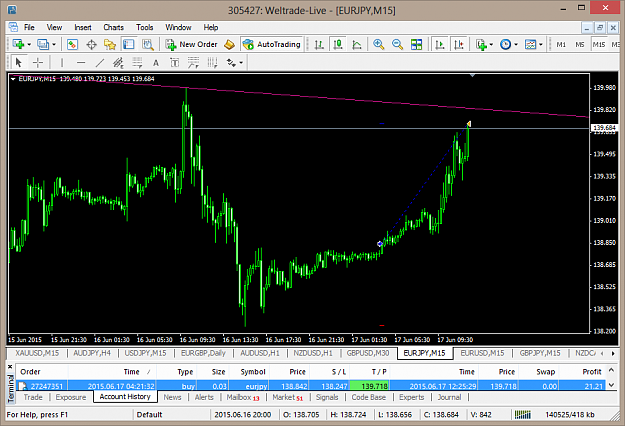
Task: Toggle the Terminal window icon
Action: (x=128, y=44)
